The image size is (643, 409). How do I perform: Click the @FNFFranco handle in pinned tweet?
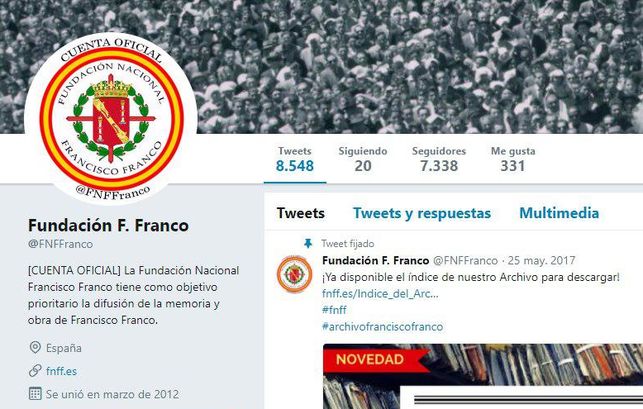pos(465,260)
